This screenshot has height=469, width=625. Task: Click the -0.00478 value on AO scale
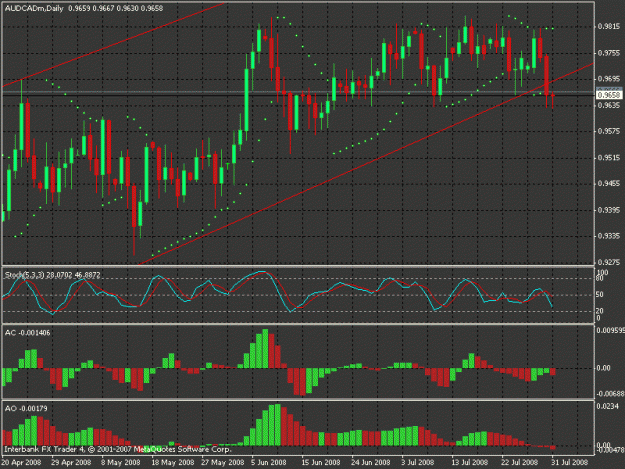[x=610, y=450]
